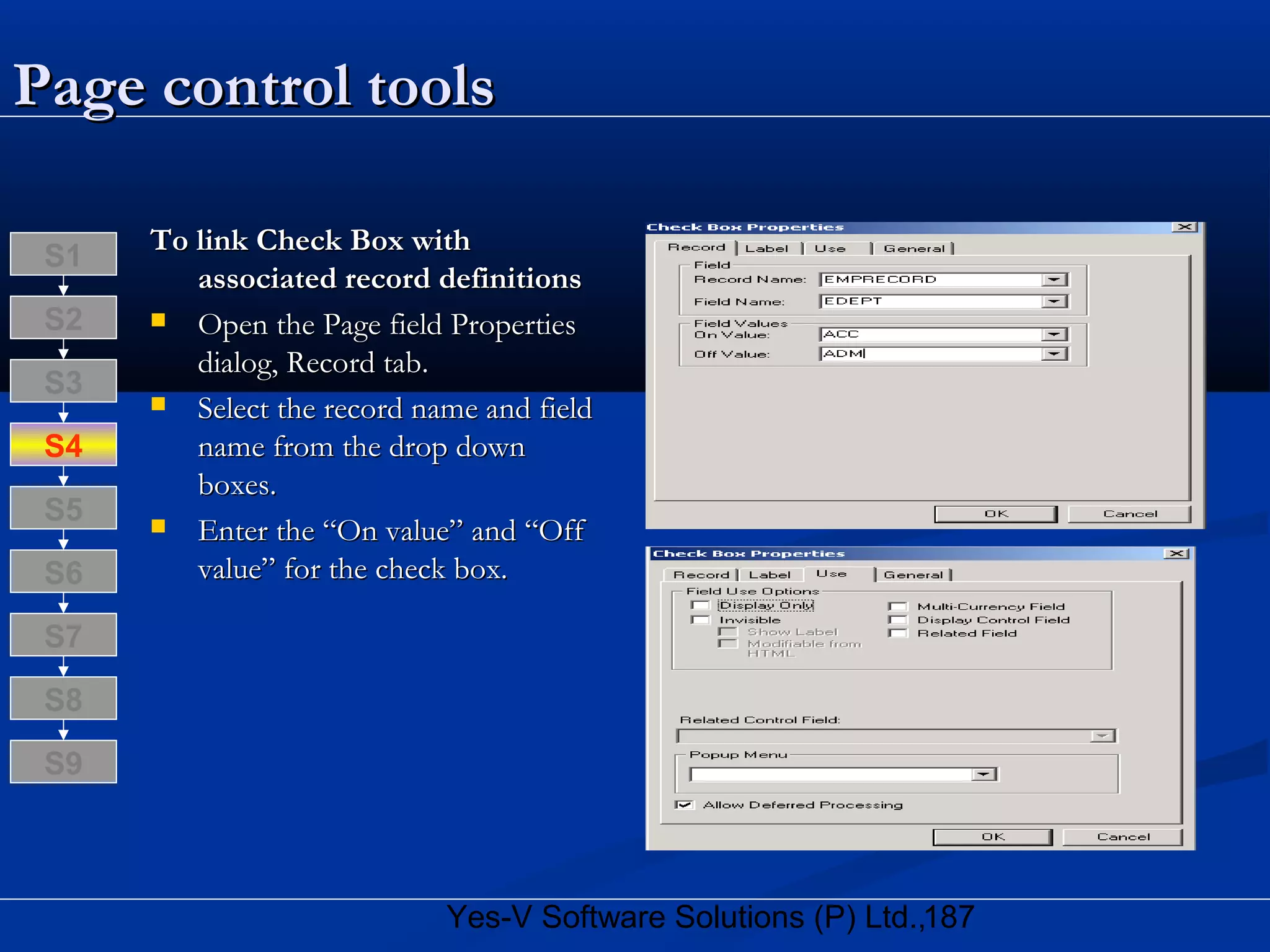Image resolution: width=1270 pixels, height=952 pixels.
Task: Click the Popup Menu input box
Action: (843, 775)
